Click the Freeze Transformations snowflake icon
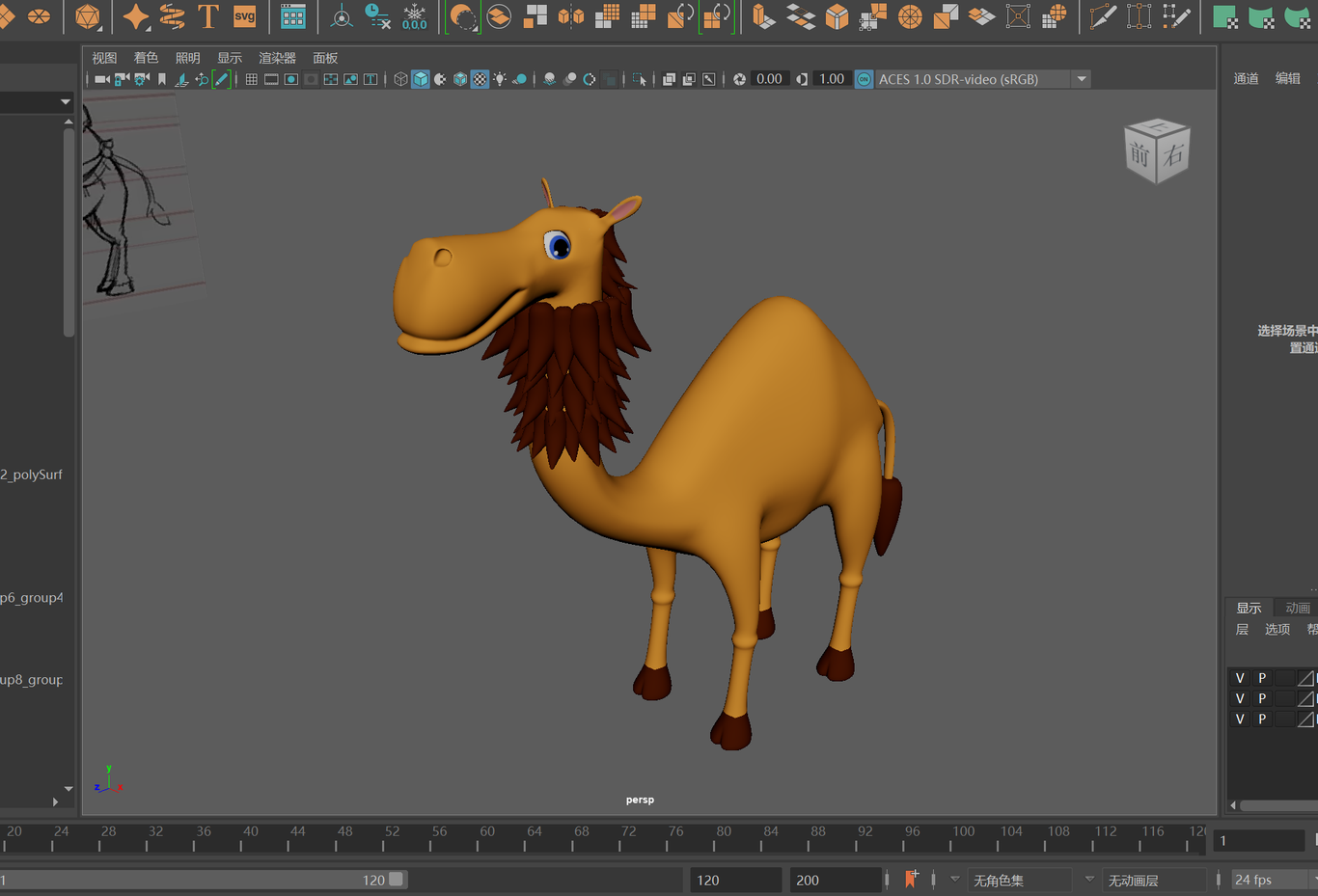Viewport: 1318px width, 896px height. point(415,16)
